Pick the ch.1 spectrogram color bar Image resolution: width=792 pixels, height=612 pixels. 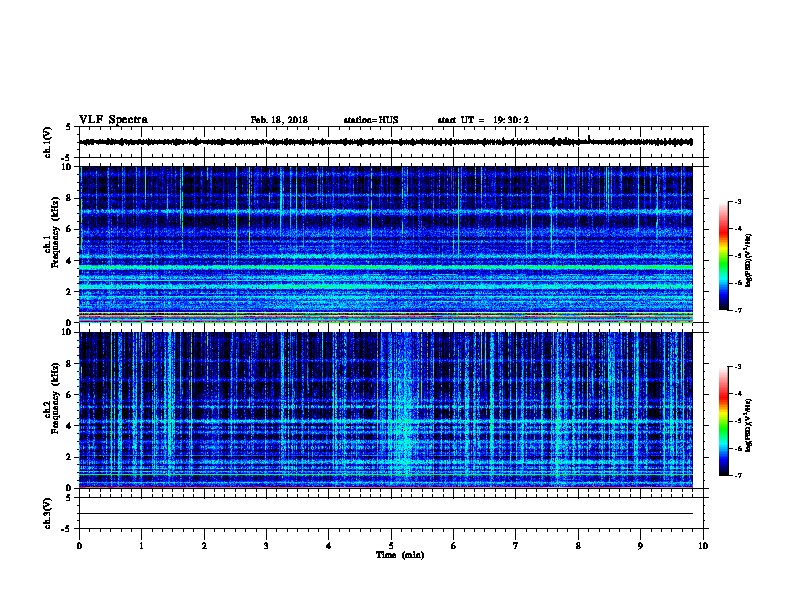724,256
